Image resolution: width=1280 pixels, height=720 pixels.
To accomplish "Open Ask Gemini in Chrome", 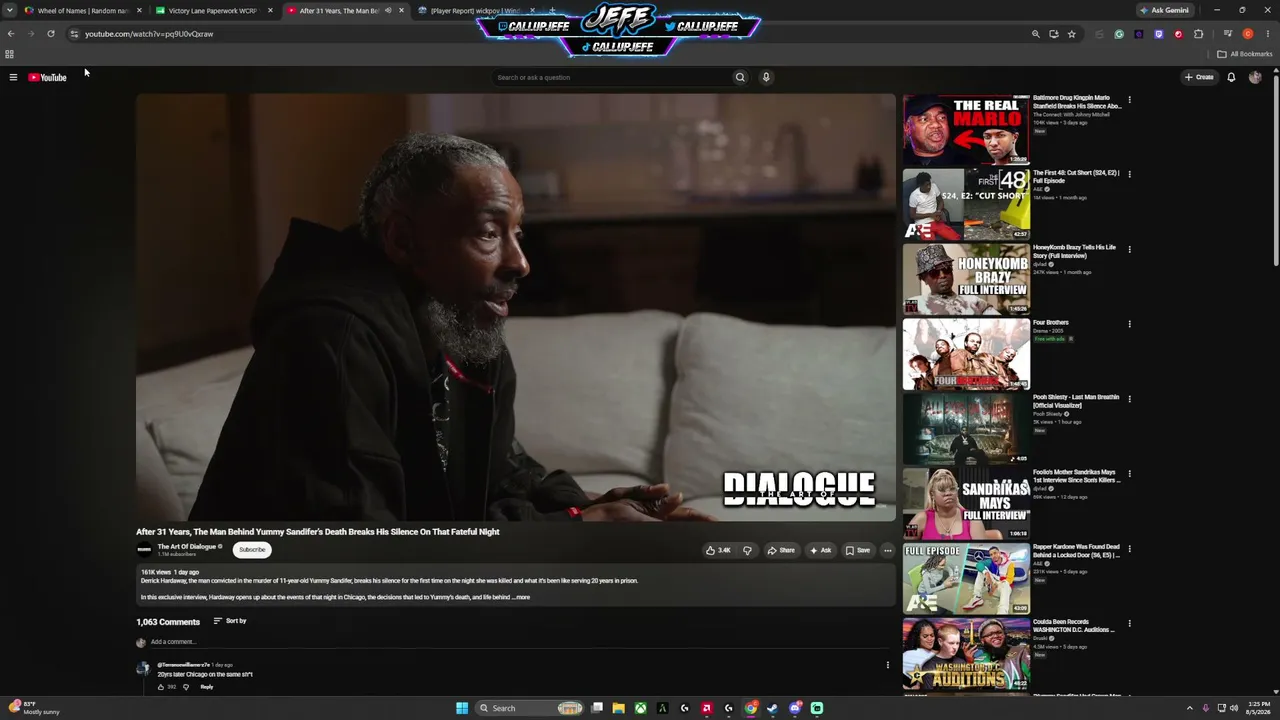I will click(x=1165, y=10).
